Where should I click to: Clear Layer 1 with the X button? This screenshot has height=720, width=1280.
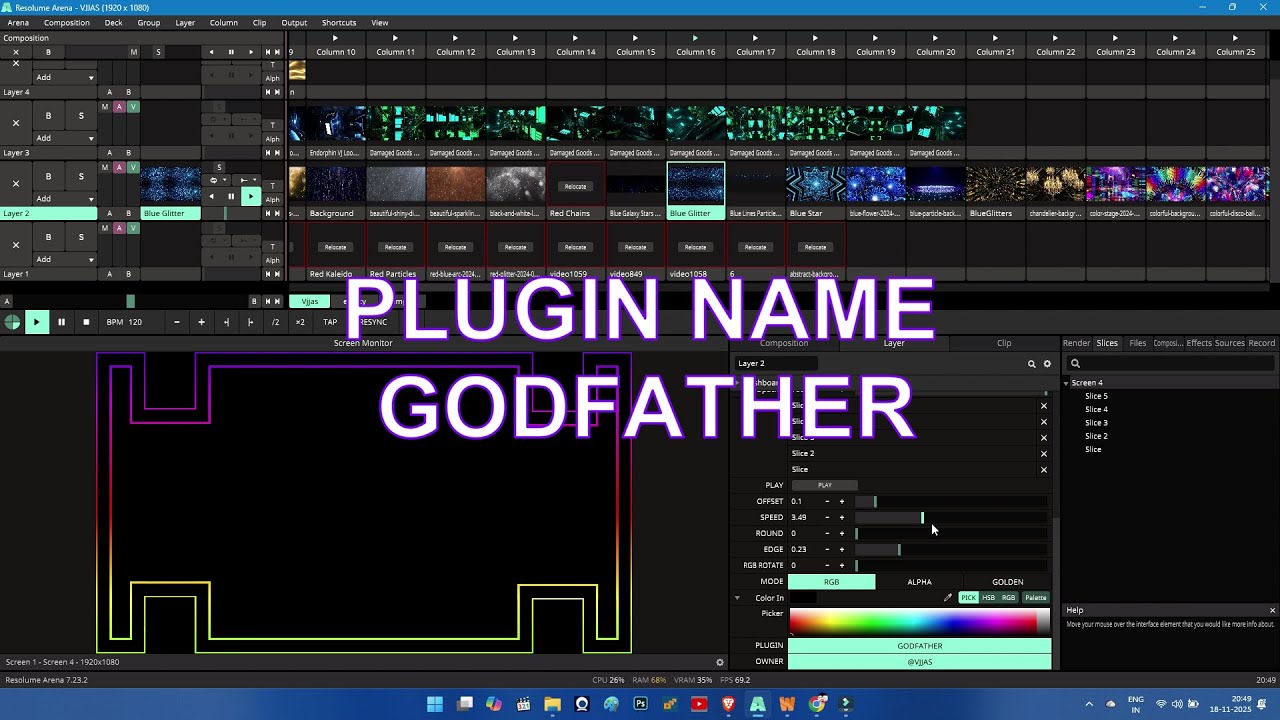pyautogui.click(x=16, y=244)
